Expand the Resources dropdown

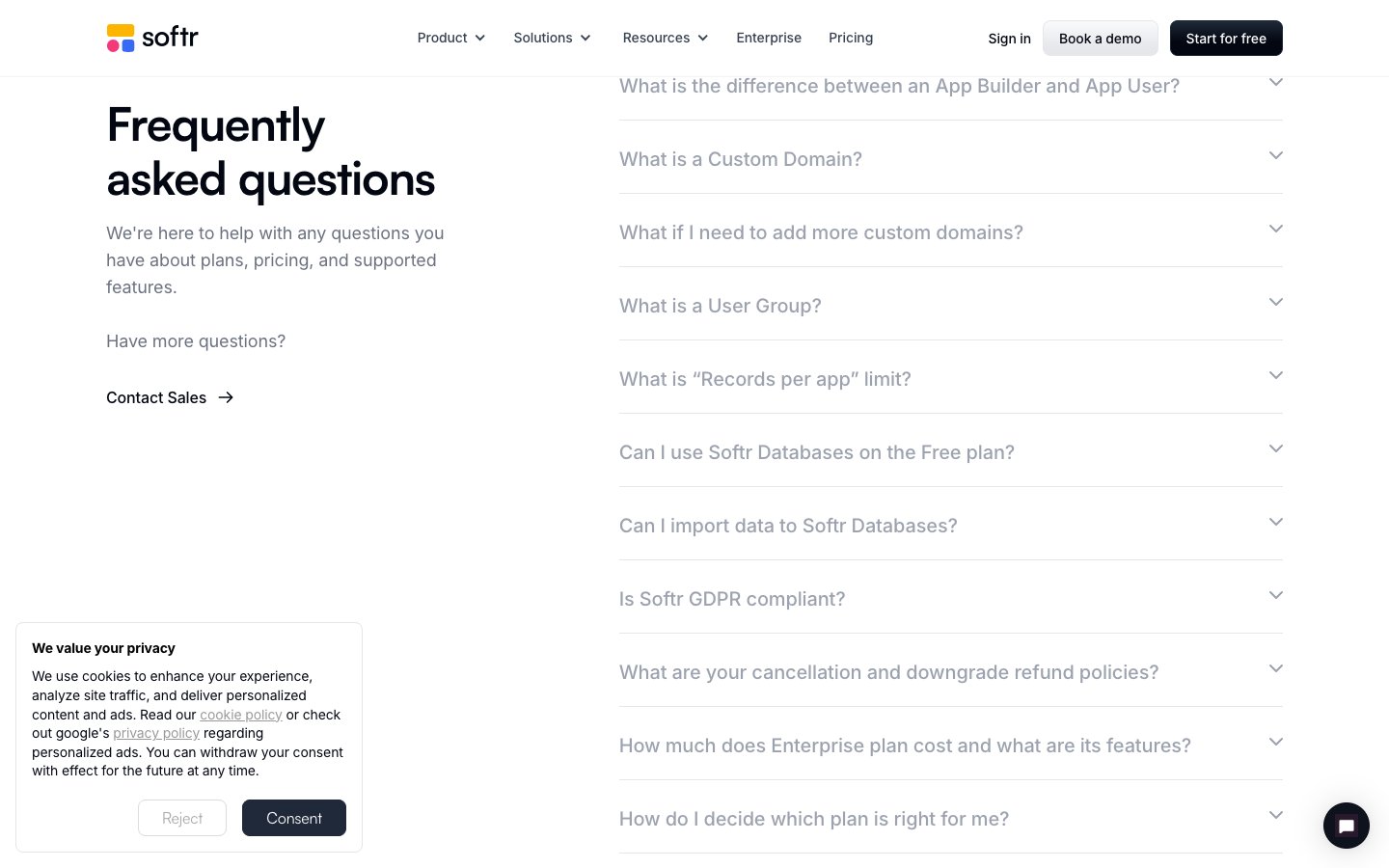(665, 38)
